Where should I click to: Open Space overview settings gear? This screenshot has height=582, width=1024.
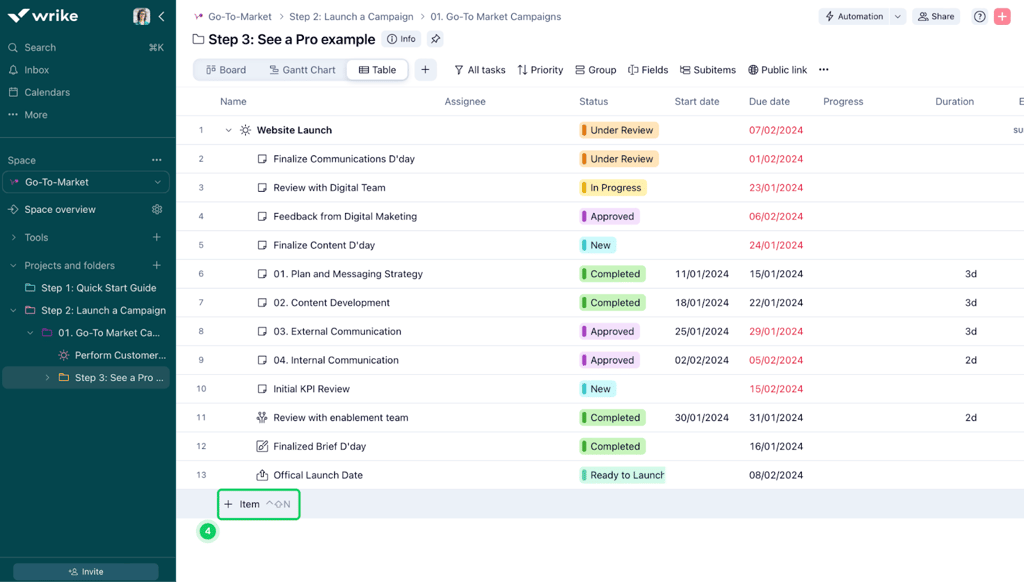click(156, 209)
